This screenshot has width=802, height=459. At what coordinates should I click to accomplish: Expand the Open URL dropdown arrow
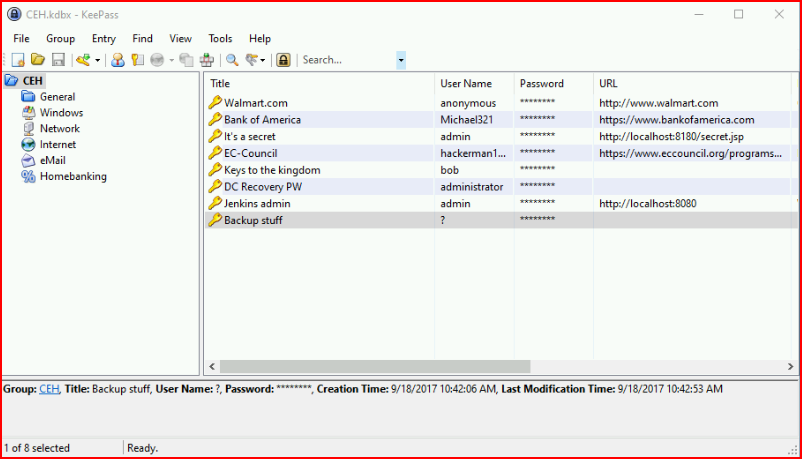(171, 60)
